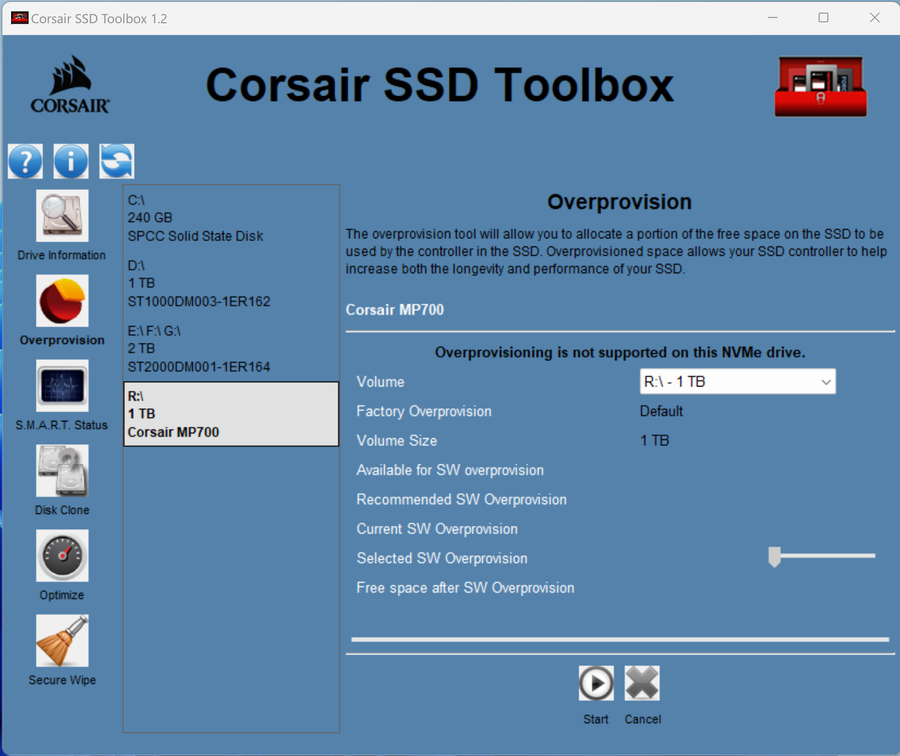
Task: Click the Free space after SW Overprovision label
Action: [x=465, y=588]
